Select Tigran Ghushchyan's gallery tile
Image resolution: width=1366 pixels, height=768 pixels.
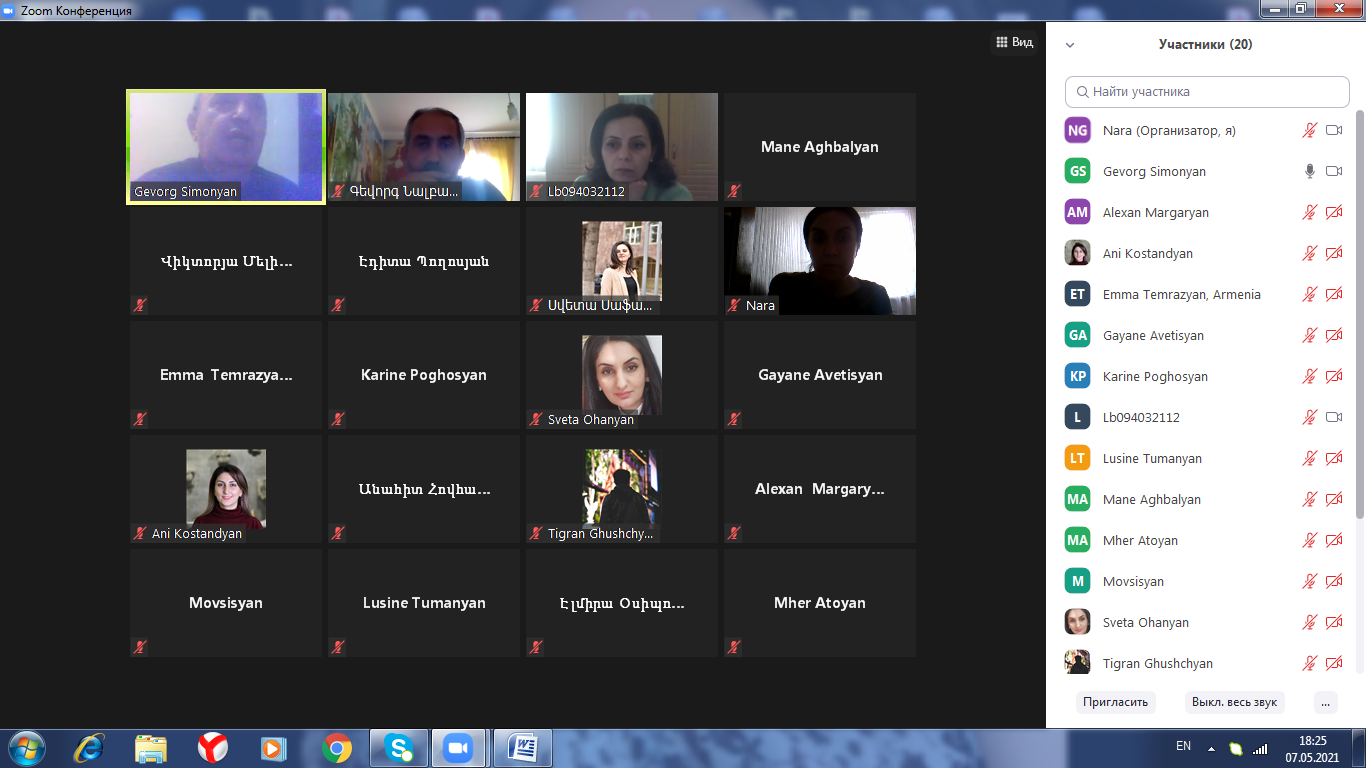click(x=622, y=489)
